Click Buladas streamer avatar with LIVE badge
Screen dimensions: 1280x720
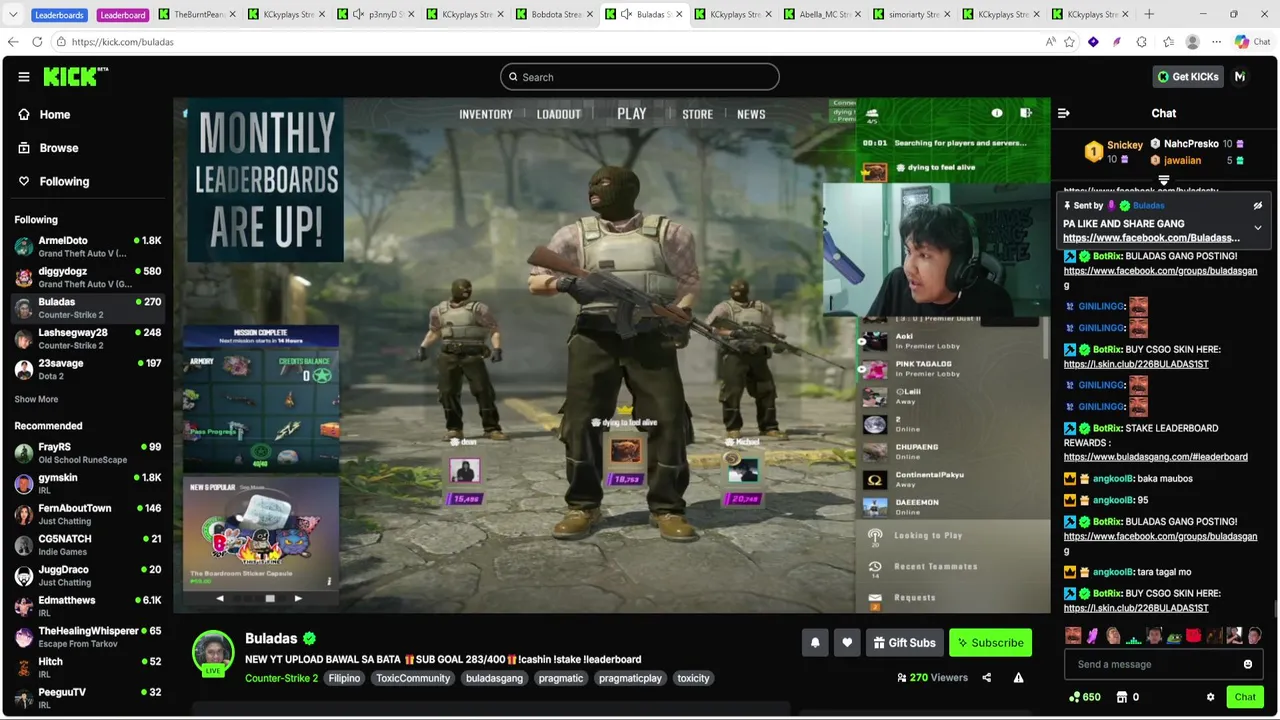[213, 653]
